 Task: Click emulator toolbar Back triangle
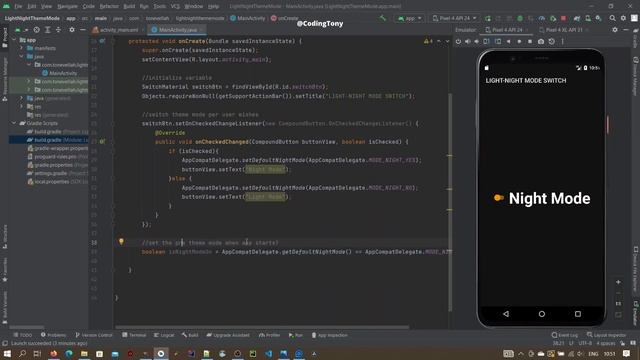point(509,41)
